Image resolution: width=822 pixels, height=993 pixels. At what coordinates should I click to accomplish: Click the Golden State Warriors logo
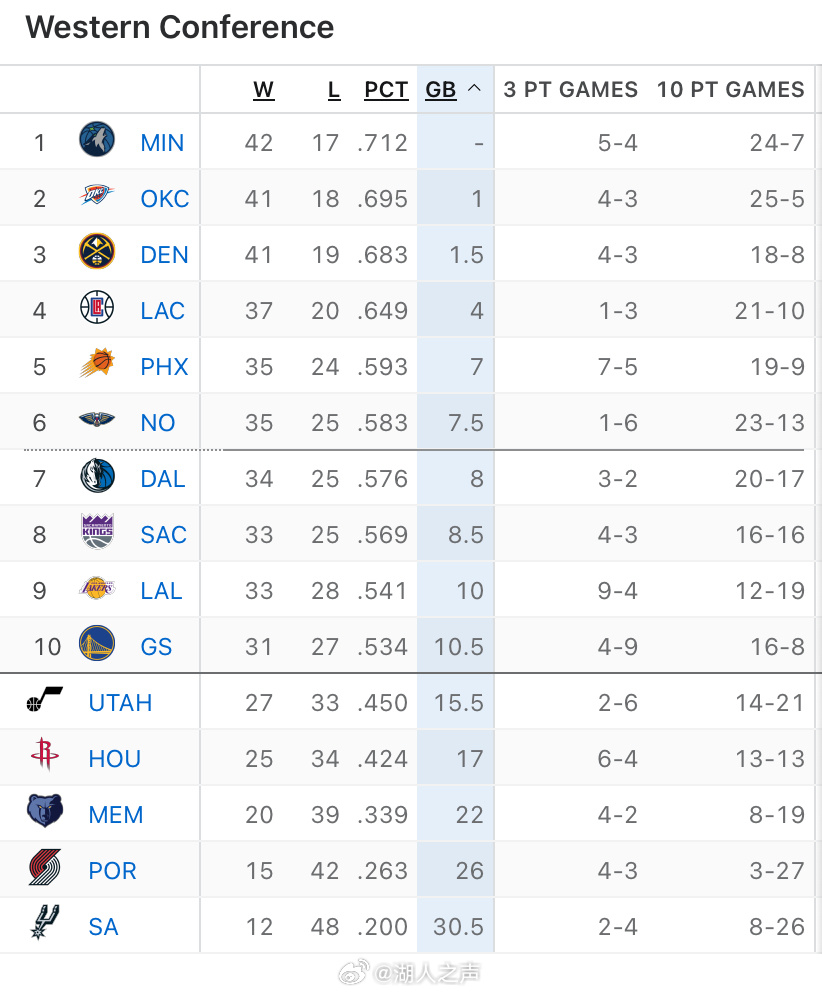(97, 643)
